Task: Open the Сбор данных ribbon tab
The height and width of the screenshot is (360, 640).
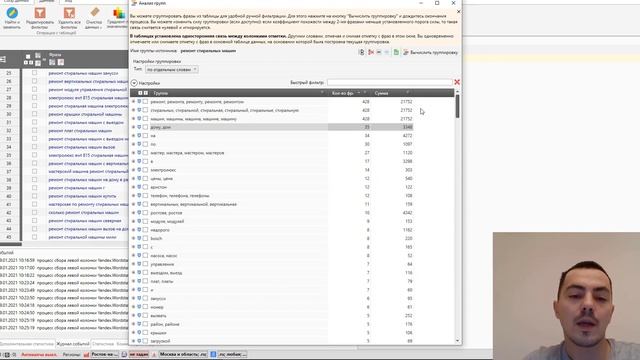Action: tap(15, 2)
